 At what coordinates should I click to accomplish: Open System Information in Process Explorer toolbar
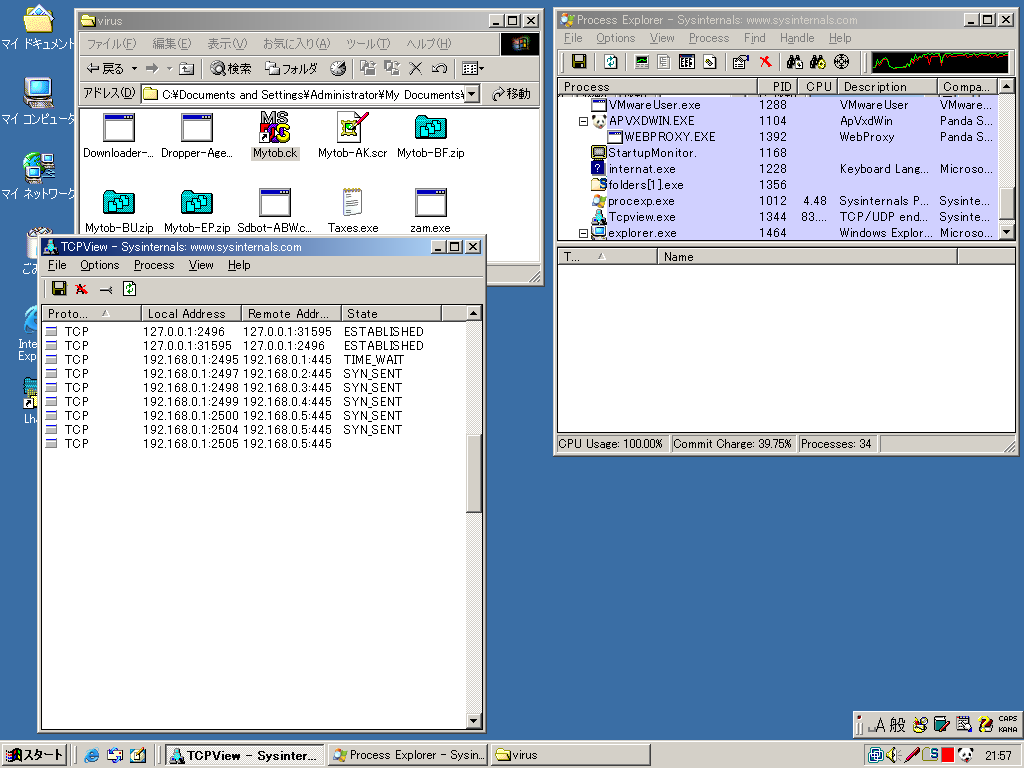pyautogui.click(x=641, y=62)
